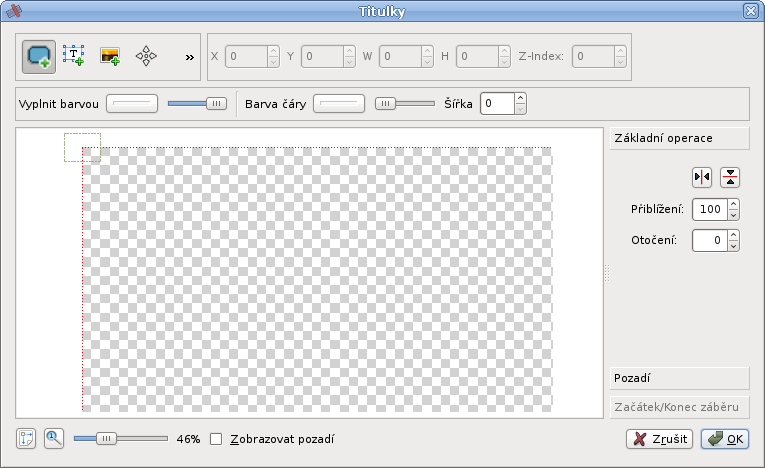Decrease Otočení with down arrow
Screen dimensions: 765x468
point(733,246)
